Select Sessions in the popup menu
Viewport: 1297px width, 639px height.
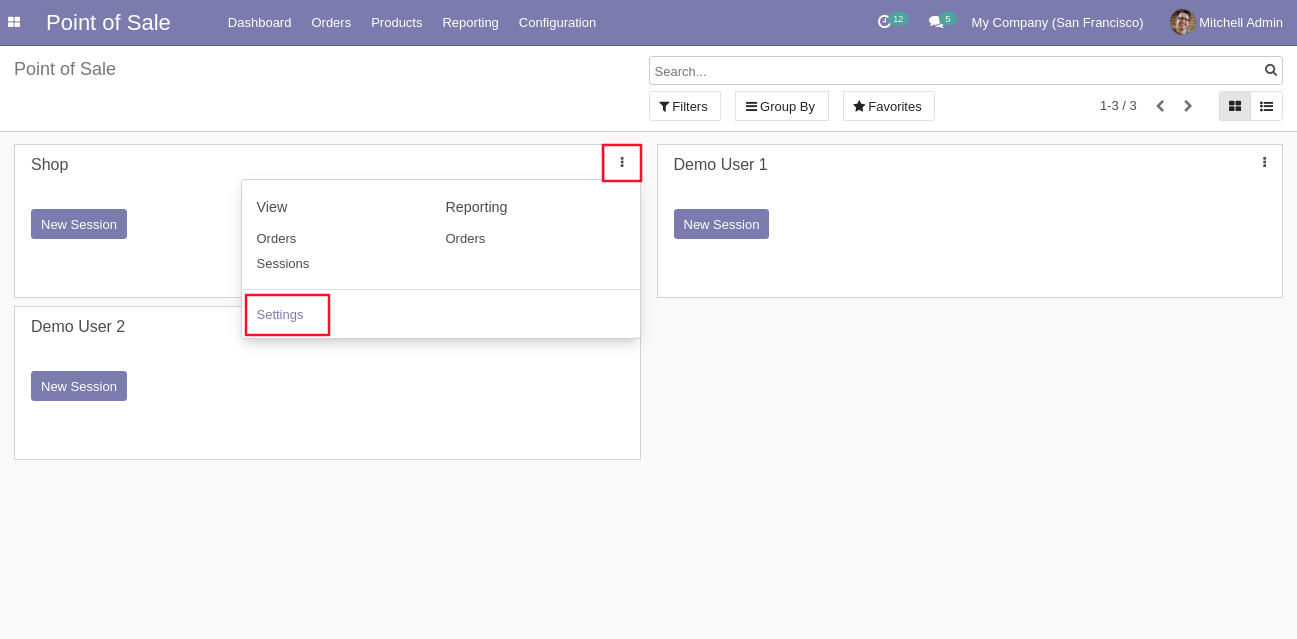coord(283,263)
